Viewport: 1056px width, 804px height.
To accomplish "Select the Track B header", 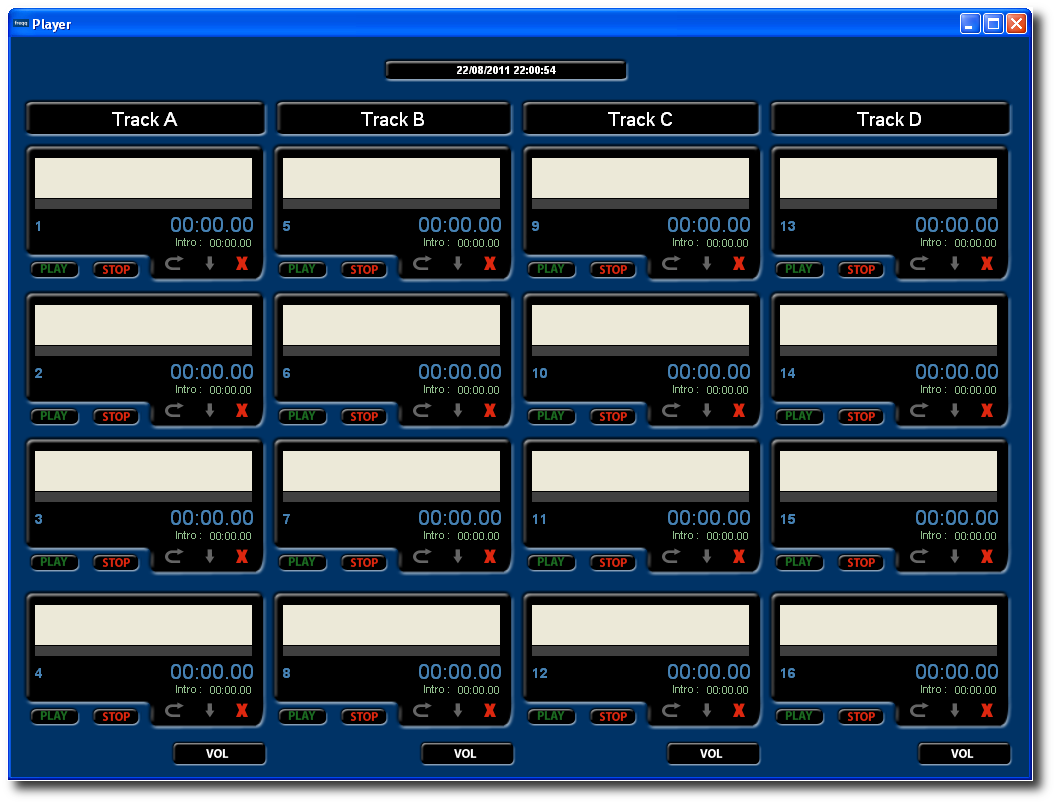I will coord(393,119).
